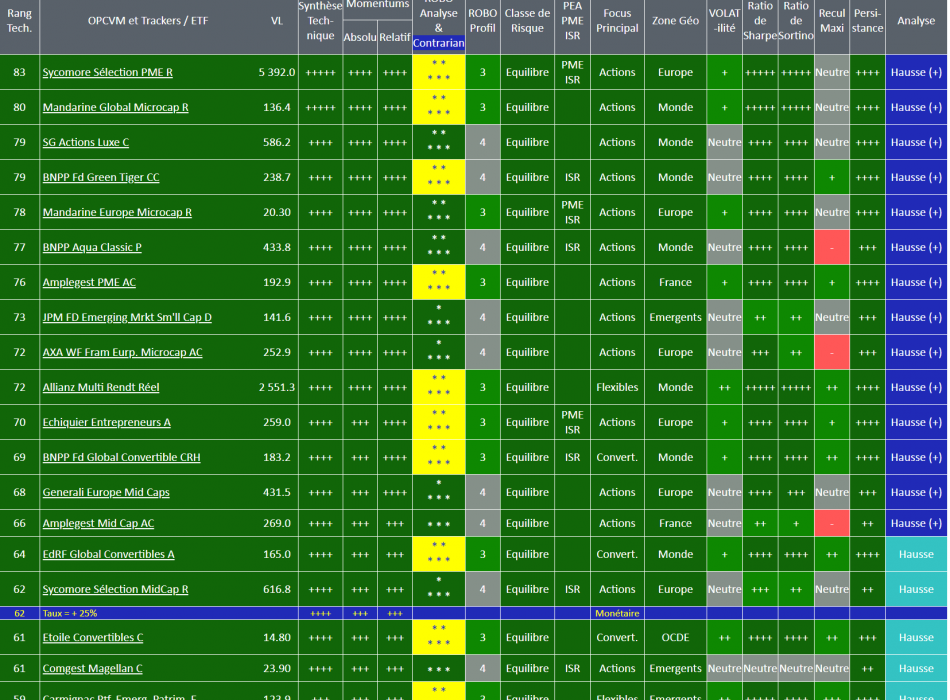The height and width of the screenshot is (700, 950).
Task: Click the Synthèse Technique column header
Action: [x=320, y=21]
